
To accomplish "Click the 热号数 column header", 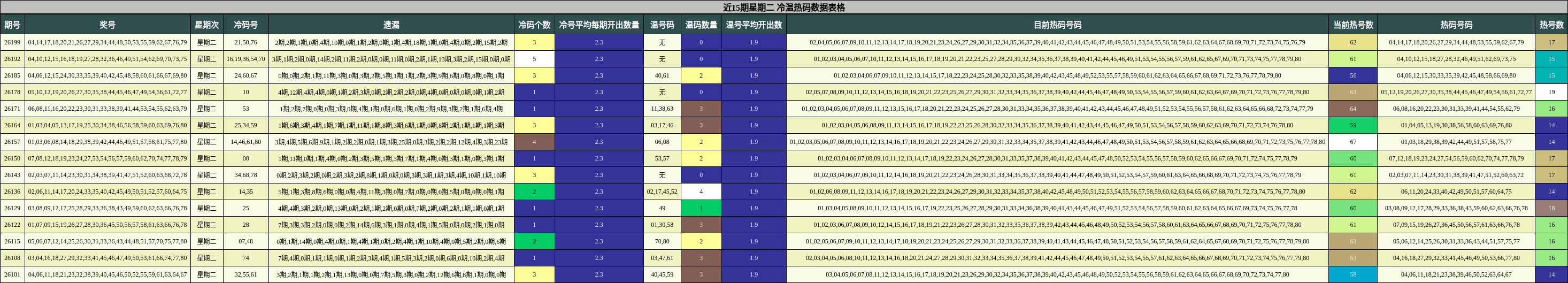I will click(1551, 25).
